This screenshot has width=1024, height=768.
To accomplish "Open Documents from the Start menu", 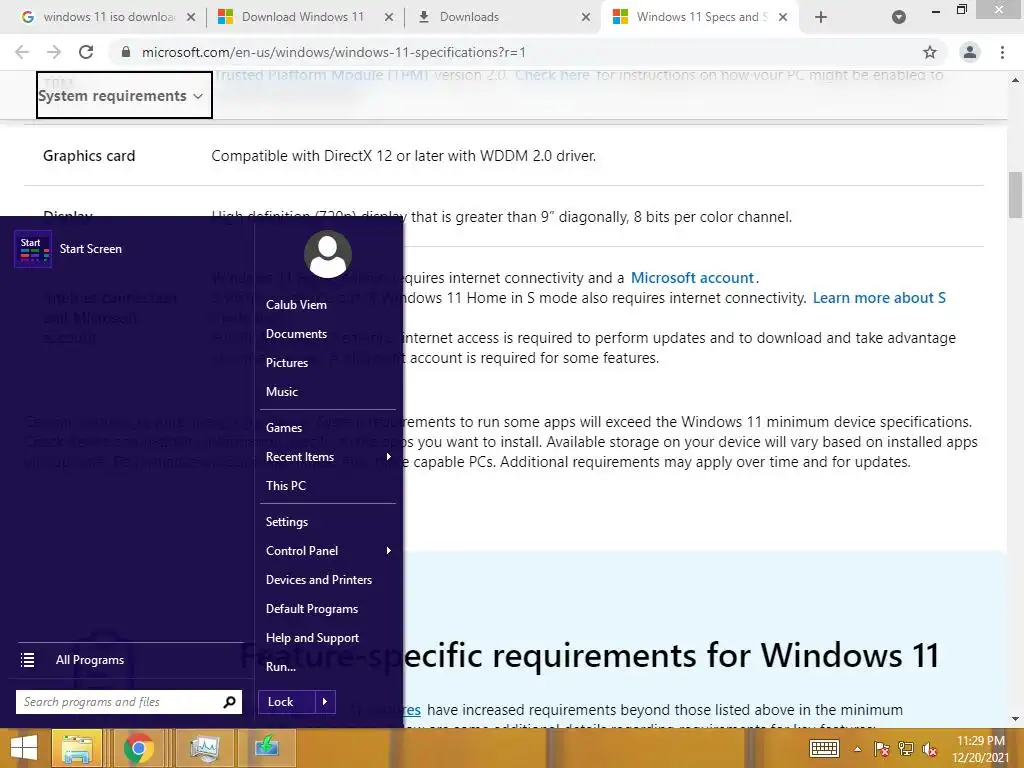I will [x=296, y=334].
